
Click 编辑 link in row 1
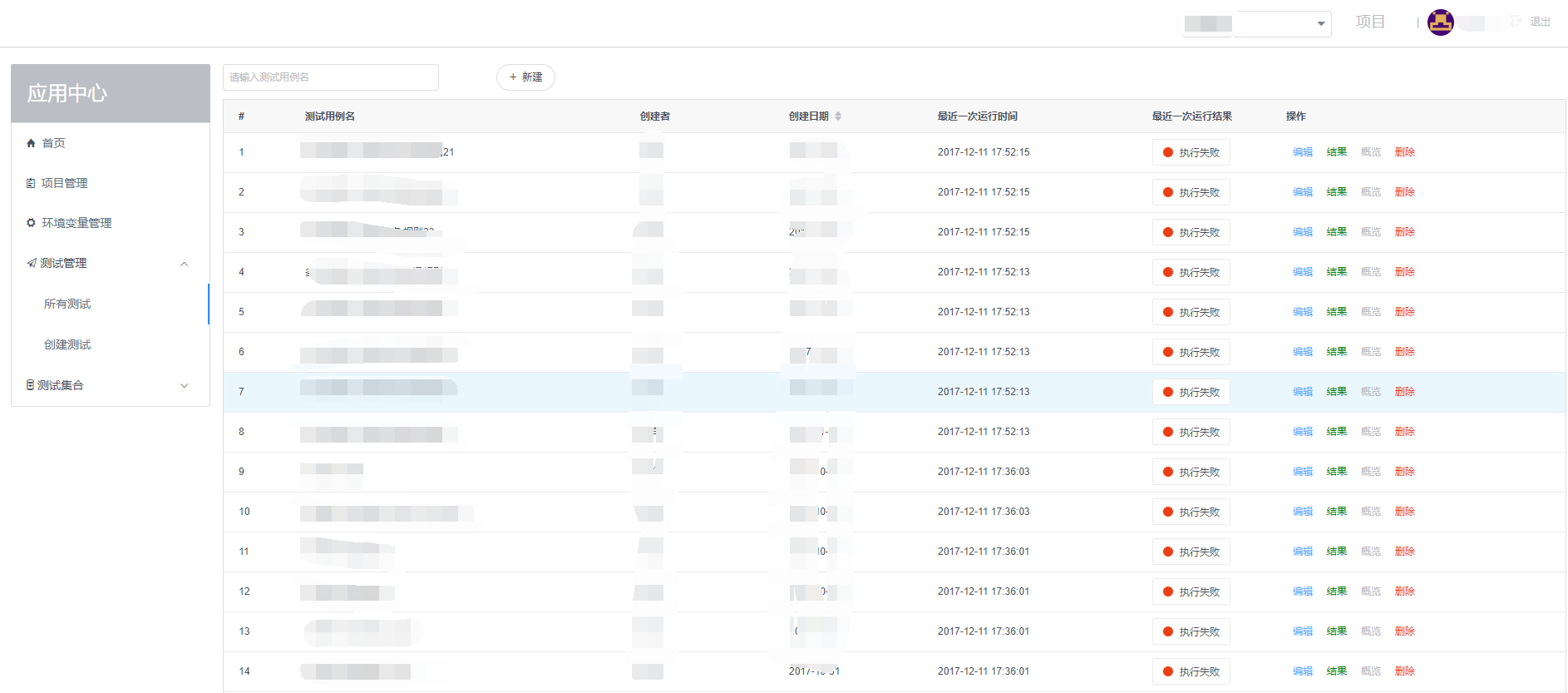[x=1303, y=152]
